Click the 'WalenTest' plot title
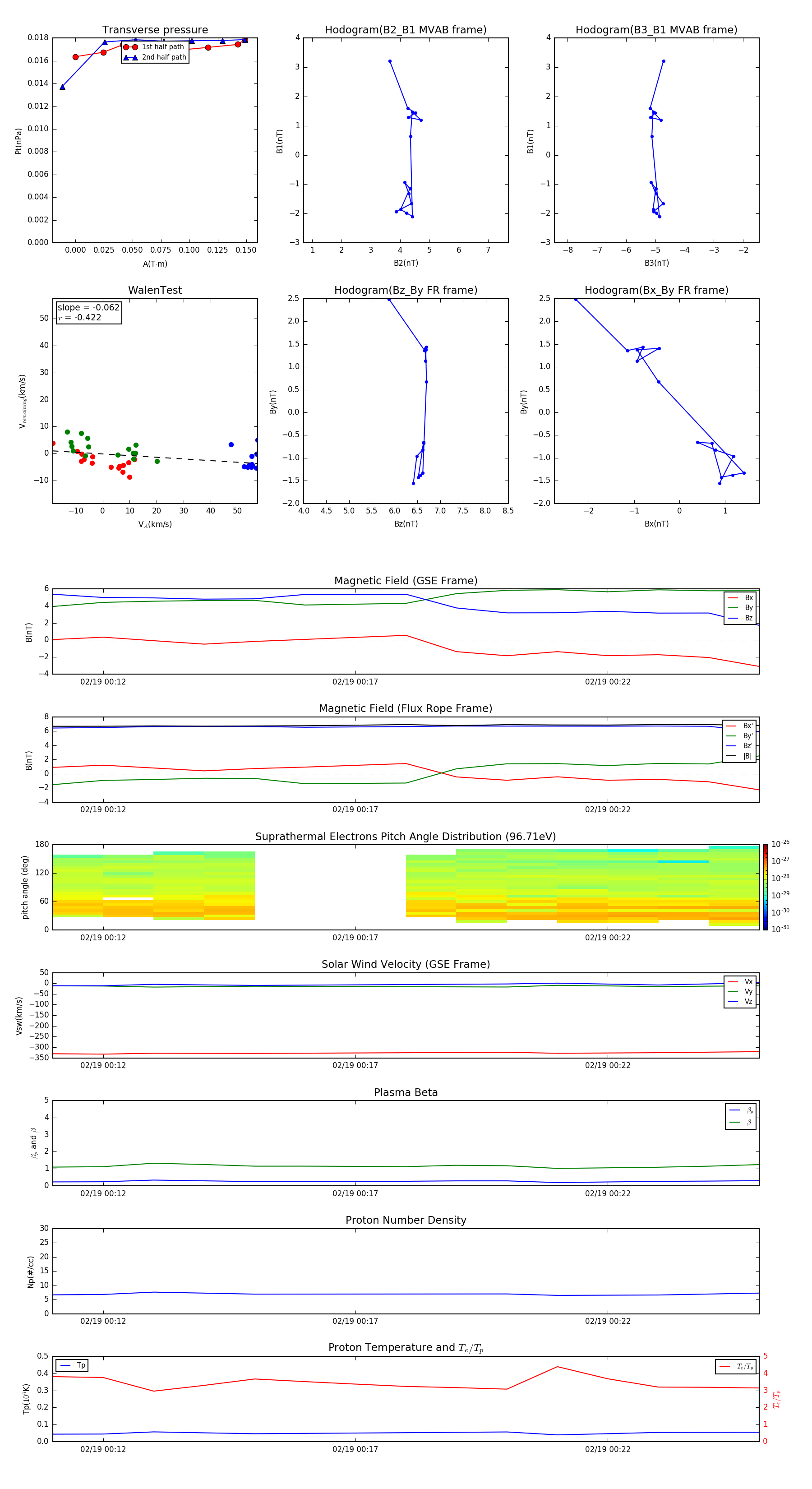This screenshot has height=1489, width=812. [155, 290]
